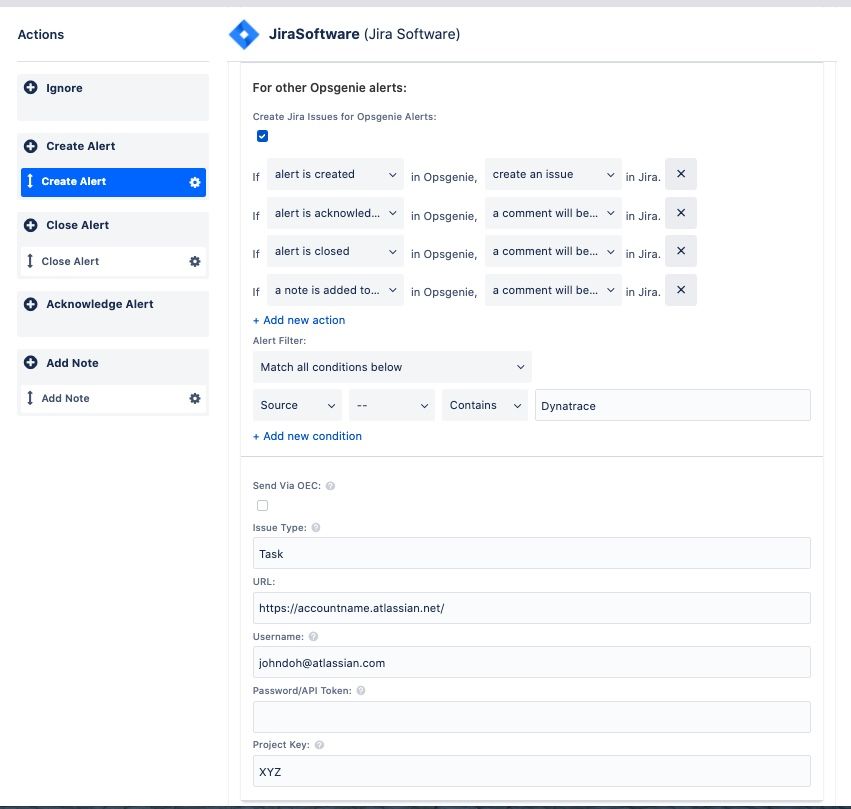Click plus icon beside Add Note heading

31,362
